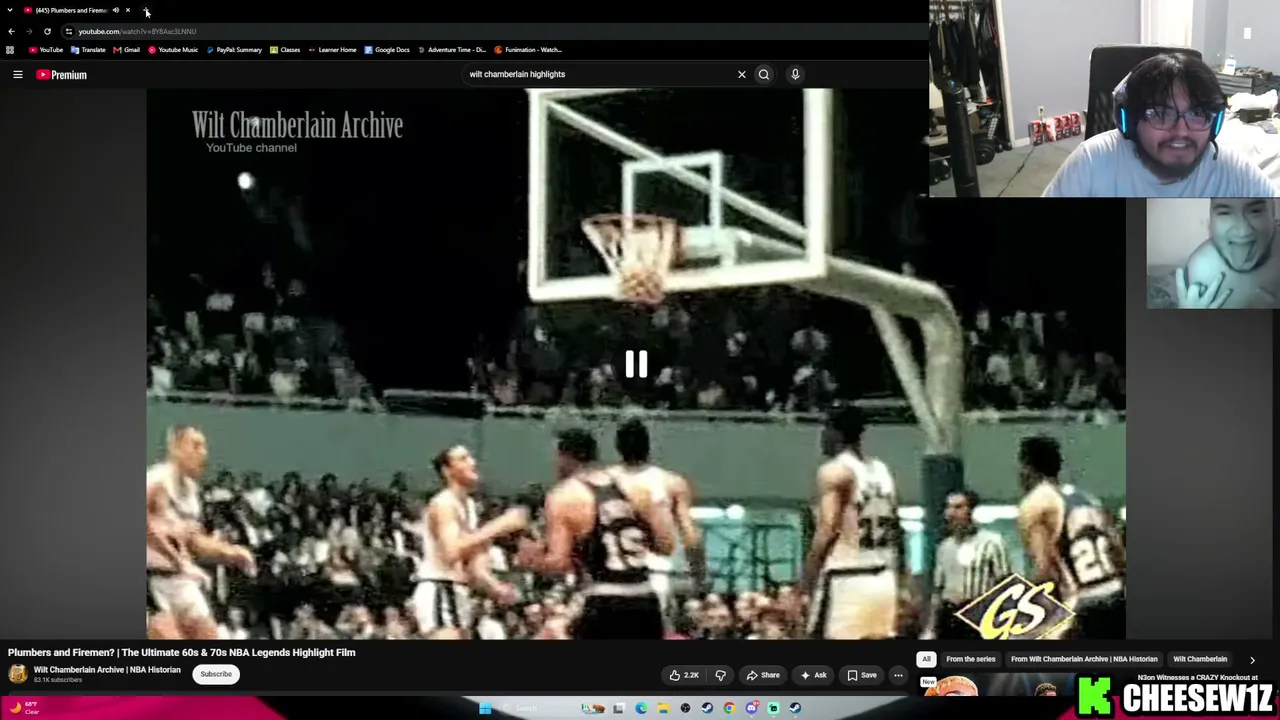Open File Explorer from the taskbar

[663, 708]
